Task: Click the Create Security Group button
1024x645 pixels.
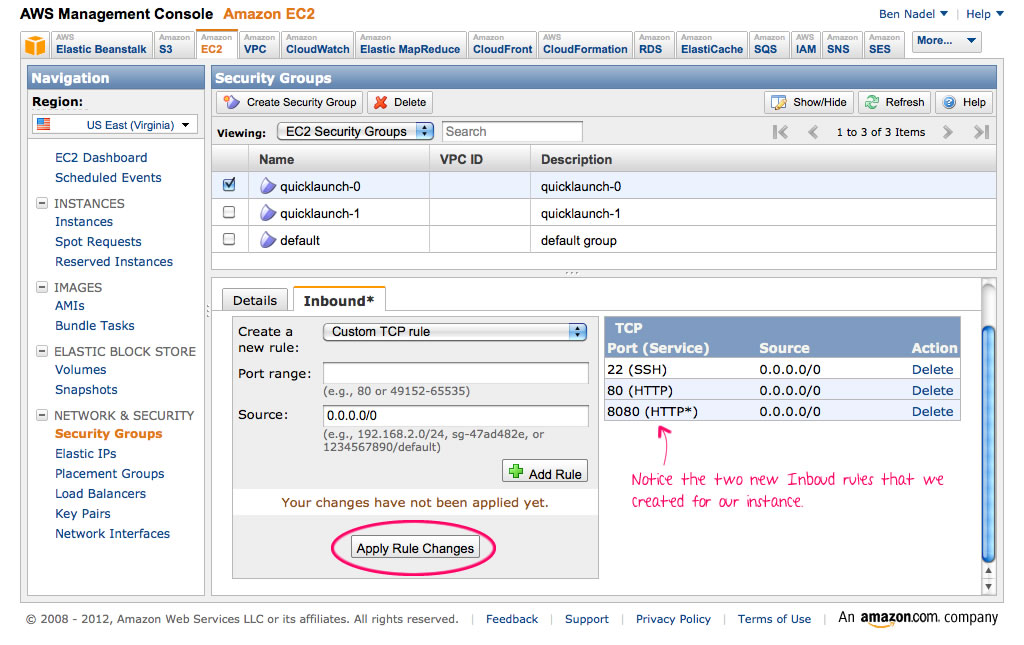Action: [290, 102]
